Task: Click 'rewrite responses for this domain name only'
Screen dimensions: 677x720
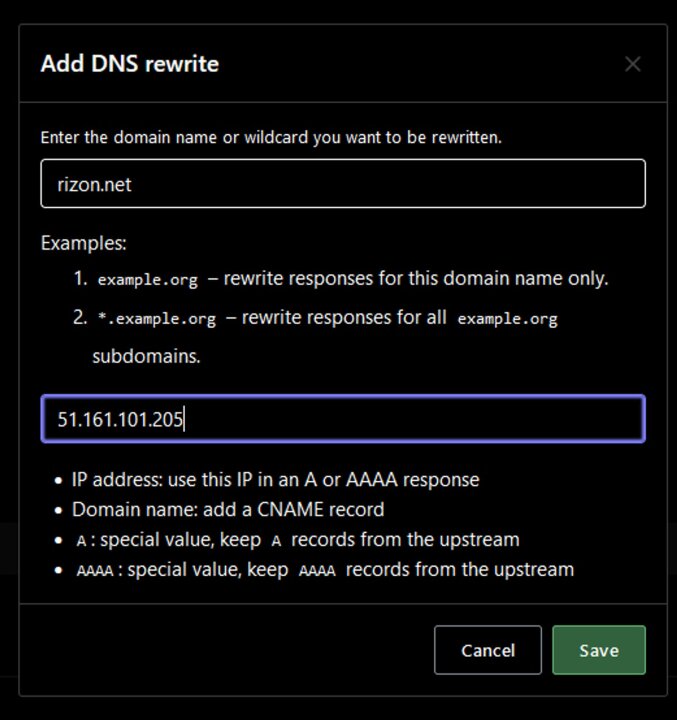Action: pos(416,278)
